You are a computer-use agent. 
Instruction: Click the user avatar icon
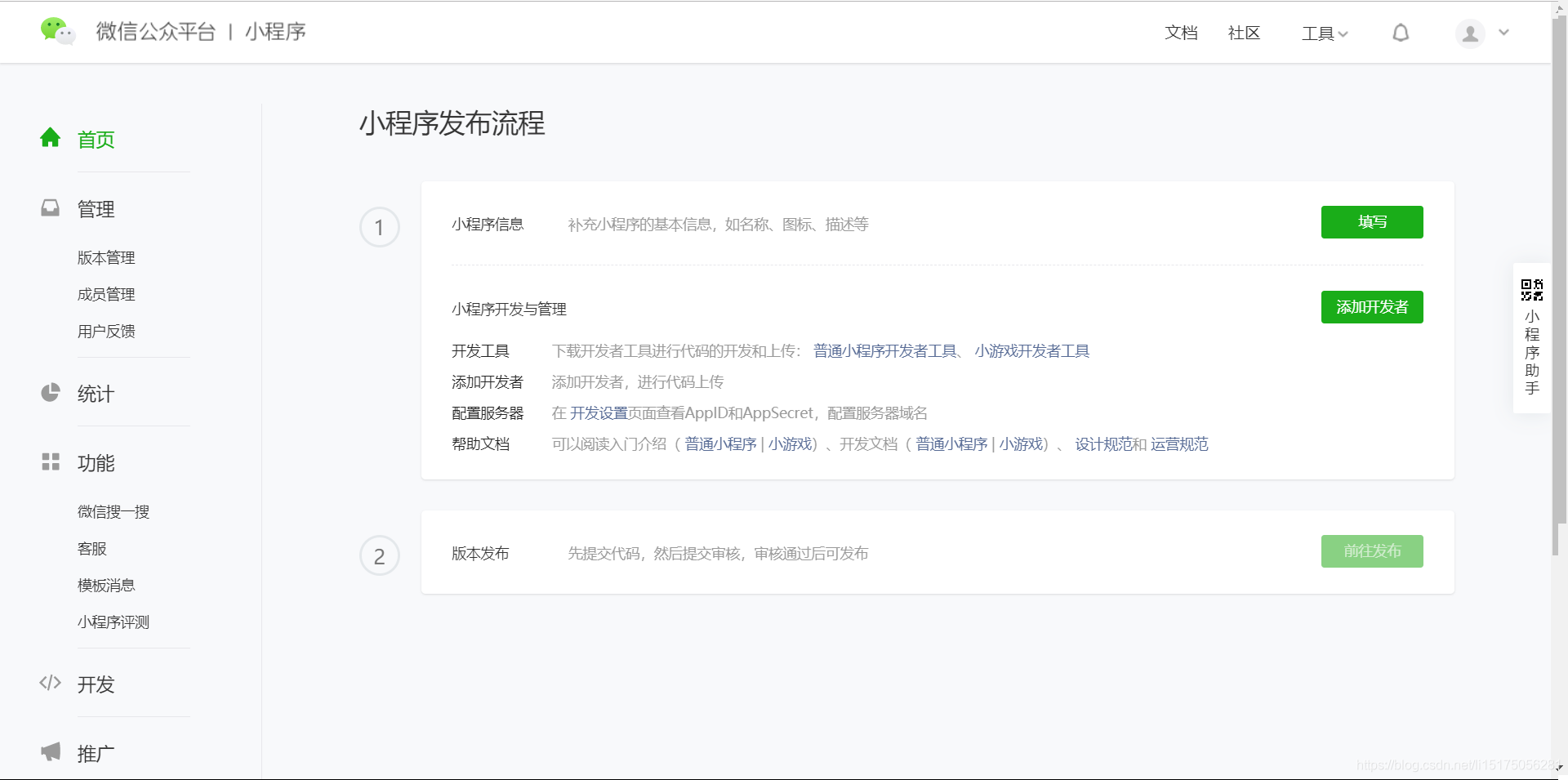pyautogui.click(x=1470, y=33)
